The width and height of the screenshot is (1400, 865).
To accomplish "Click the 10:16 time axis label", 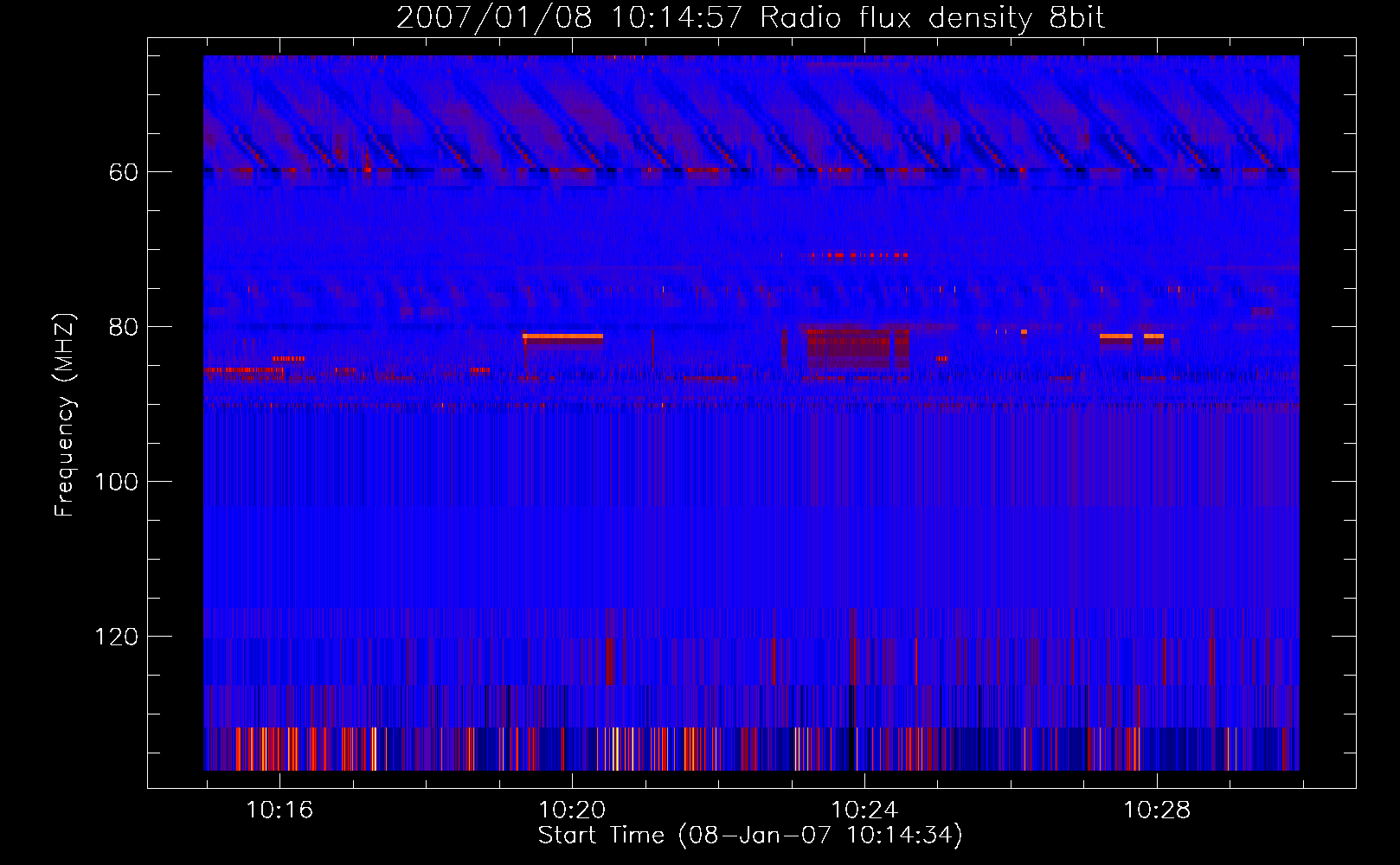I will [x=279, y=811].
